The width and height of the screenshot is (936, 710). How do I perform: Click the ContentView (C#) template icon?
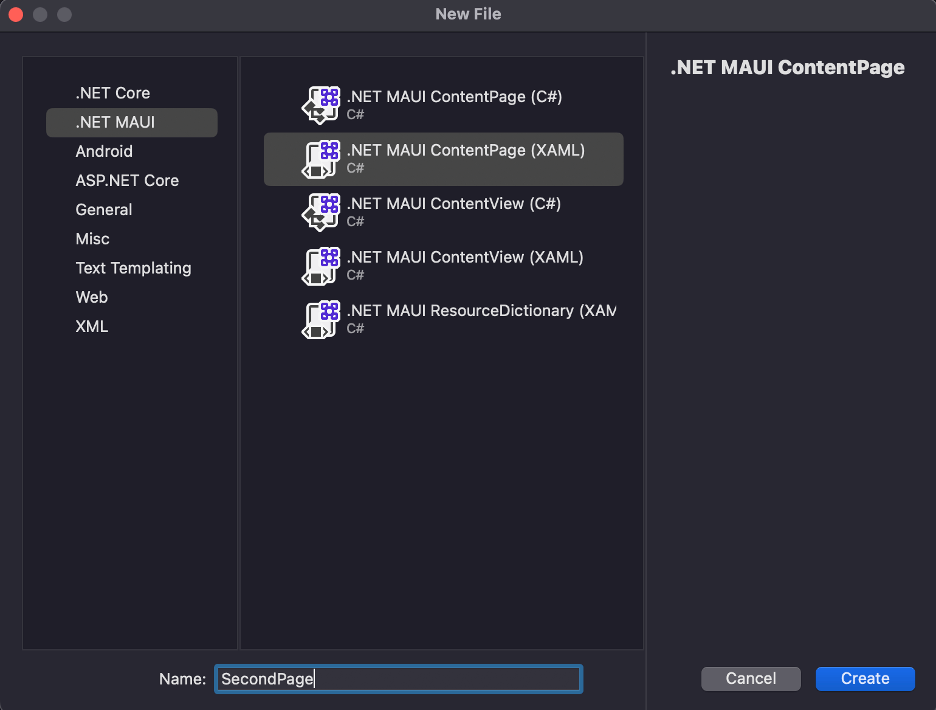[x=321, y=212]
